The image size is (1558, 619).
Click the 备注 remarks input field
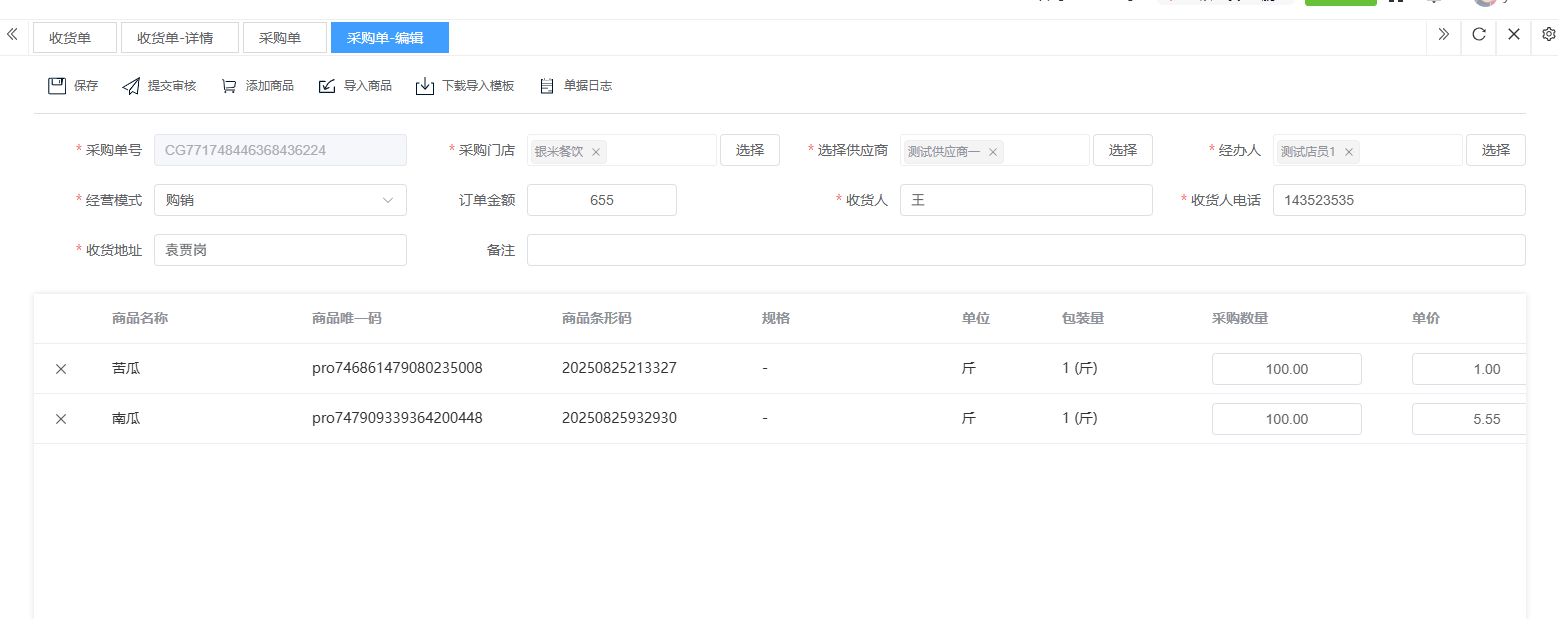coord(1025,250)
